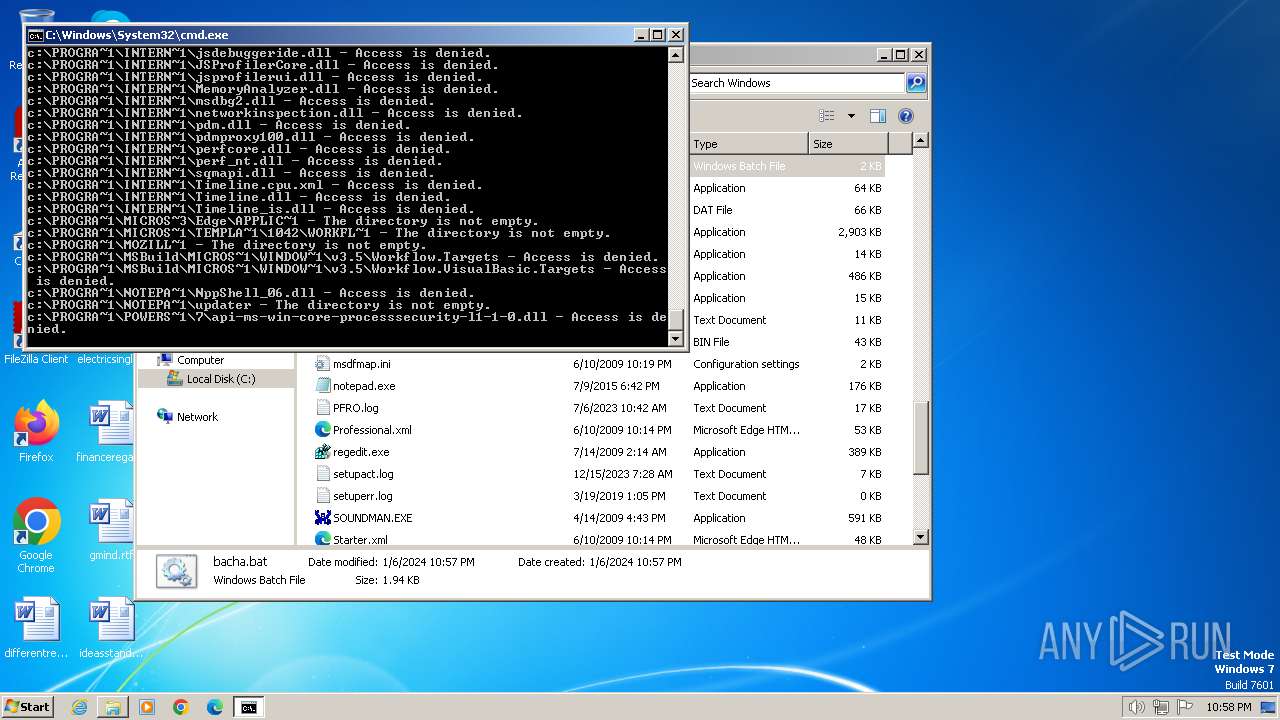The image size is (1280, 720).
Task: Change the view using the view icon
Action: [827, 116]
